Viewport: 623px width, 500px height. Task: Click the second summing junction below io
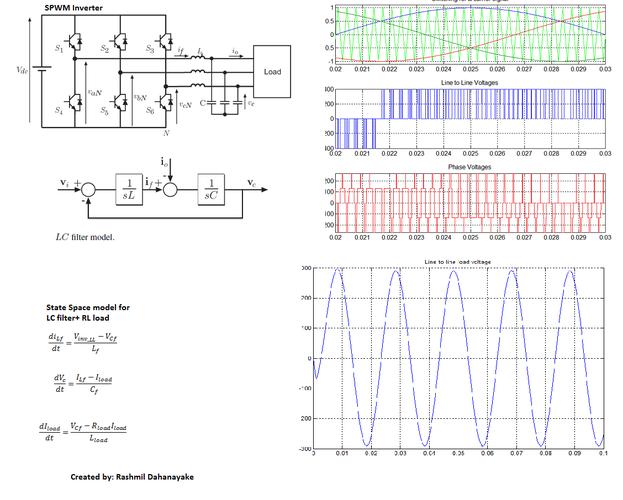[170, 190]
